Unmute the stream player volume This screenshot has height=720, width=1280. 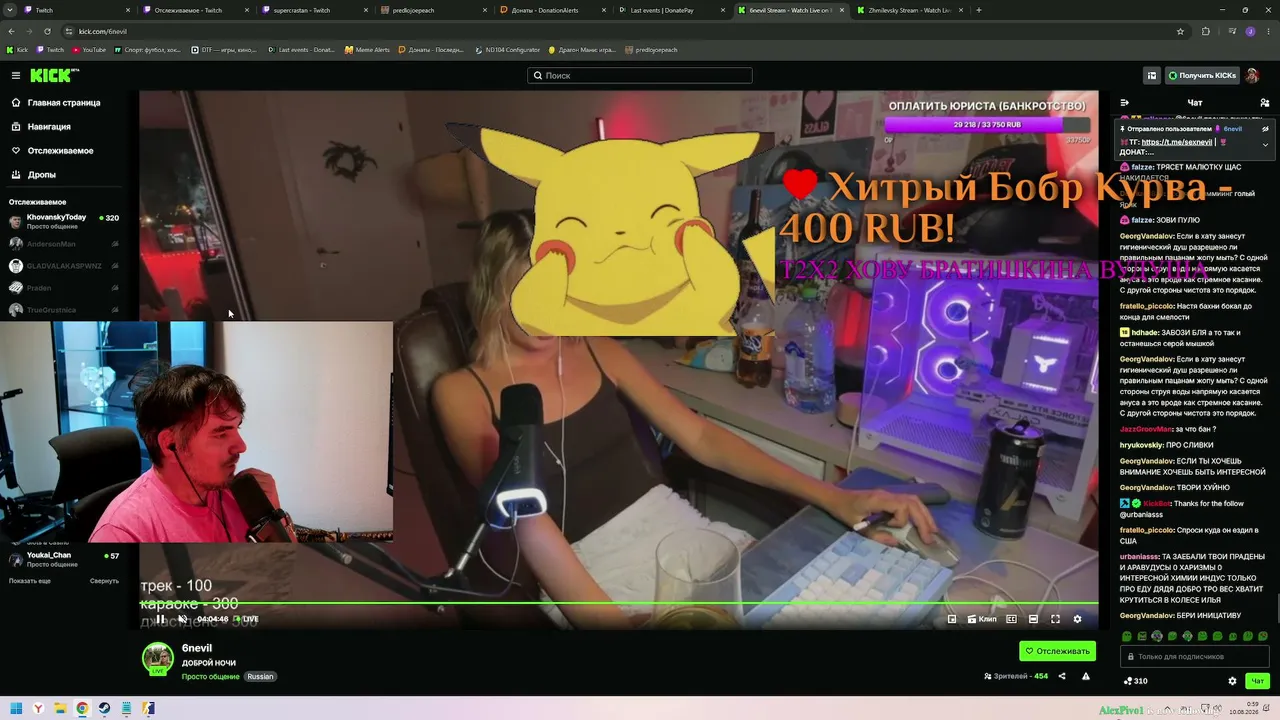pos(182,619)
